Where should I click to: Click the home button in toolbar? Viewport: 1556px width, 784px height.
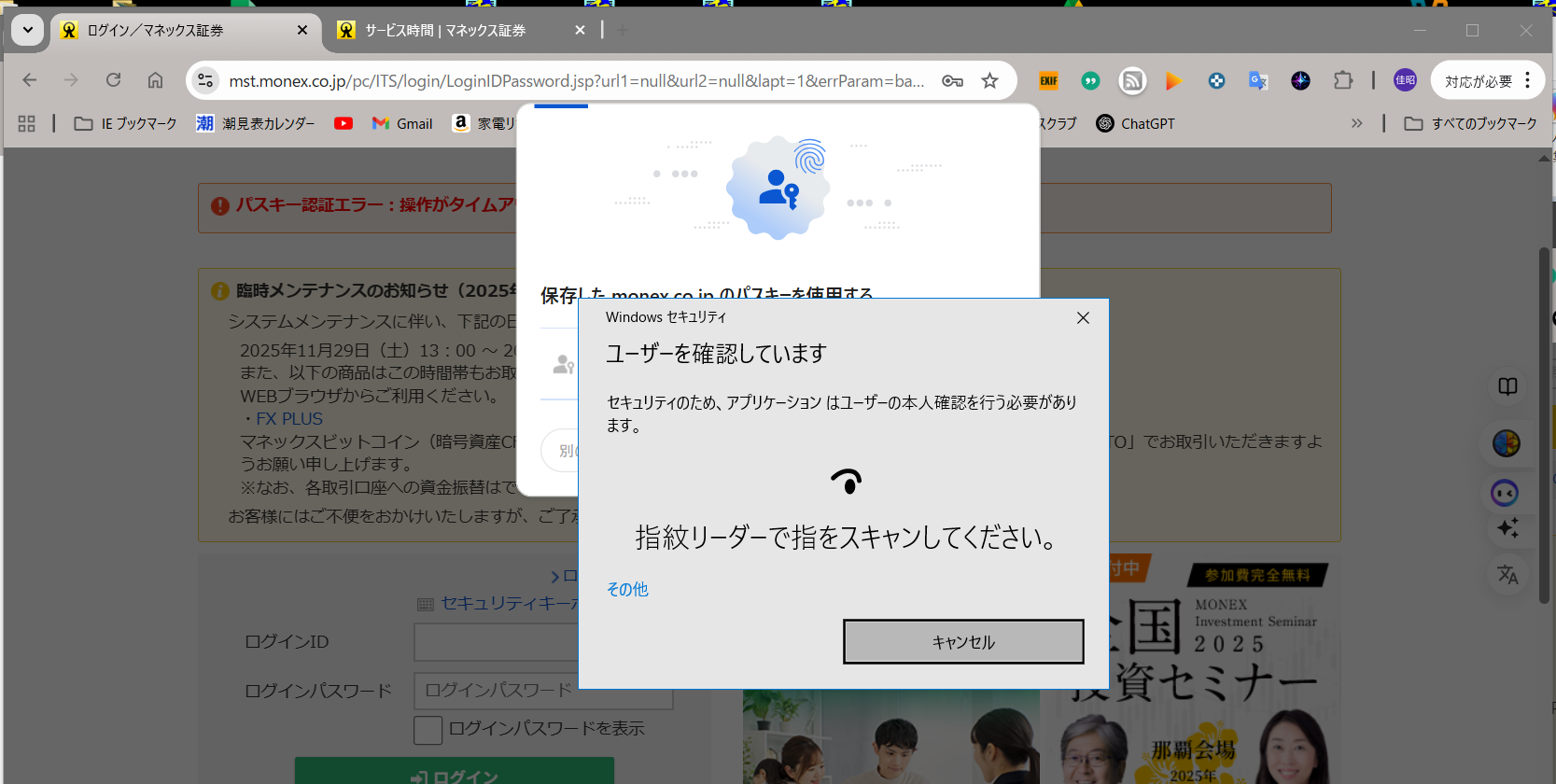[x=155, y=80]
